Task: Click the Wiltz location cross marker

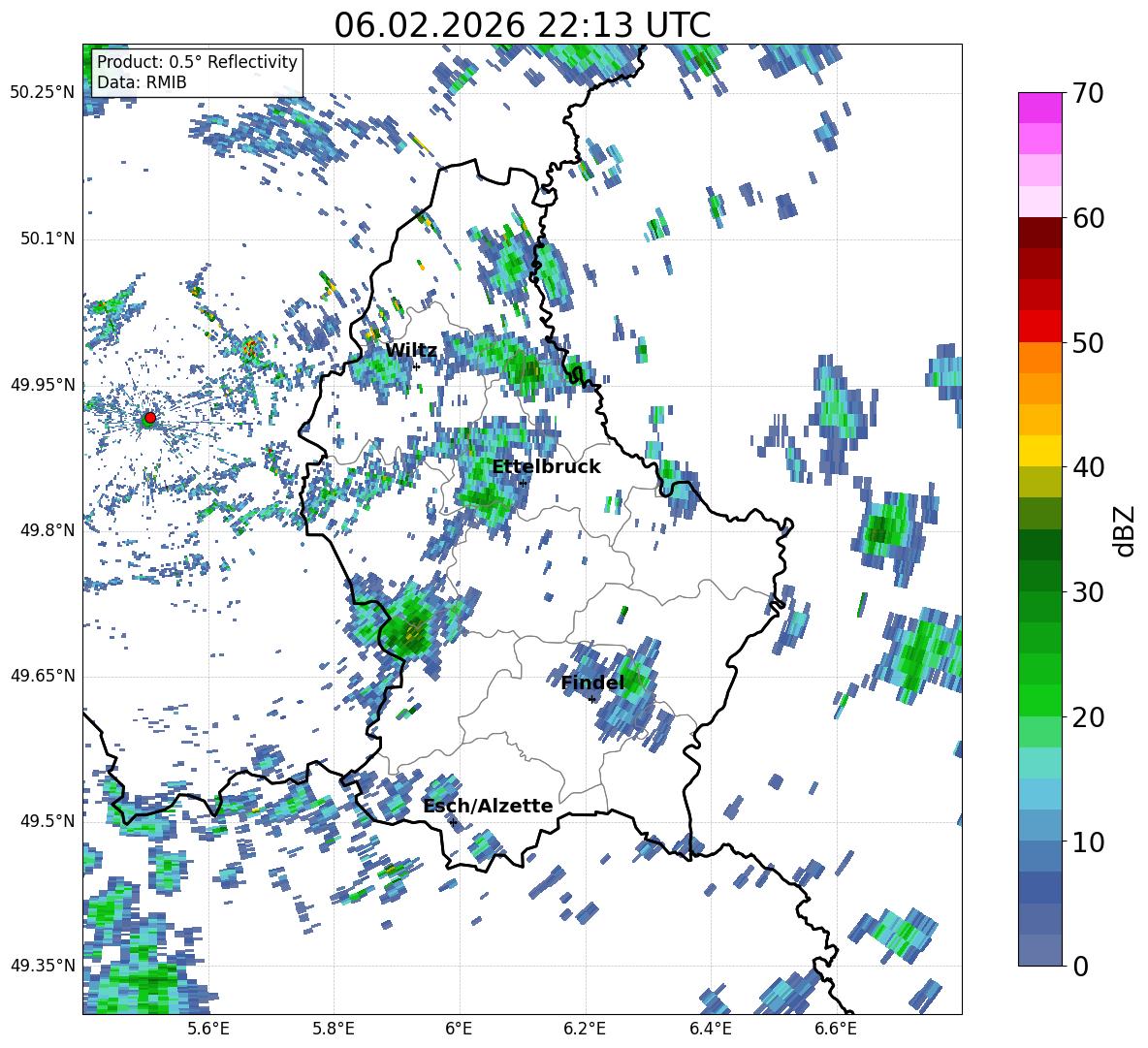Action: tap(417, 366)
